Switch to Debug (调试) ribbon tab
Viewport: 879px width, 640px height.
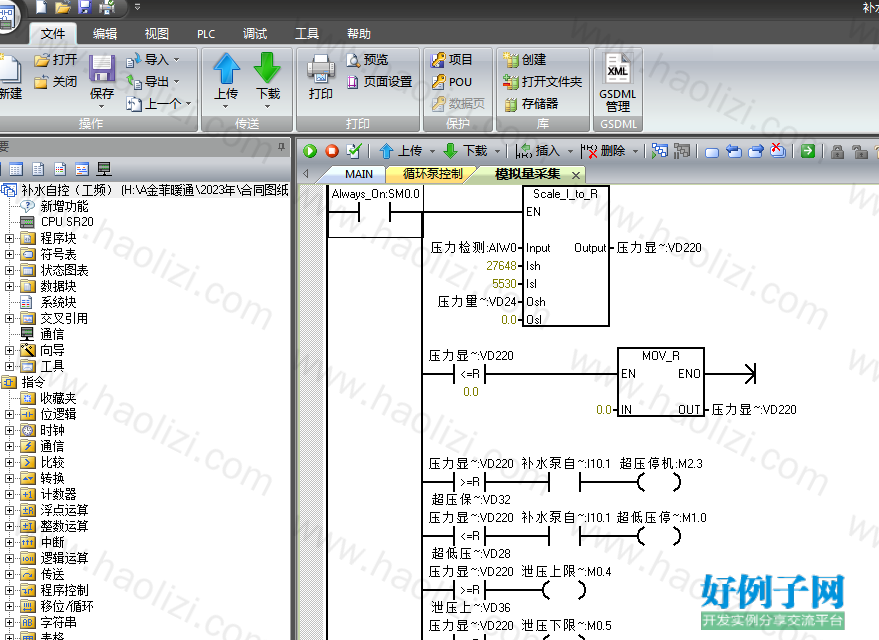[255, 34]
